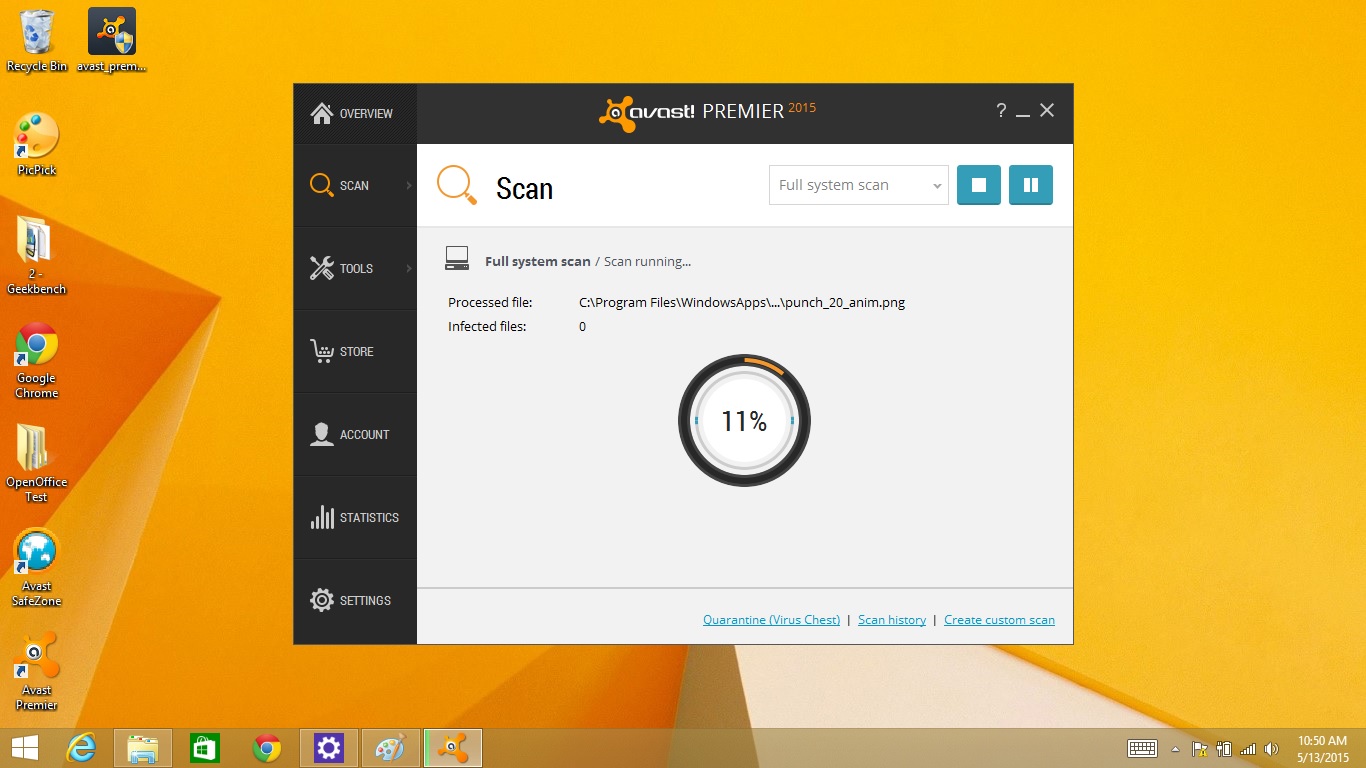This screenshot has width=1366, height=768.
Task: Stop the running scan
Action: tap(979, 185)
